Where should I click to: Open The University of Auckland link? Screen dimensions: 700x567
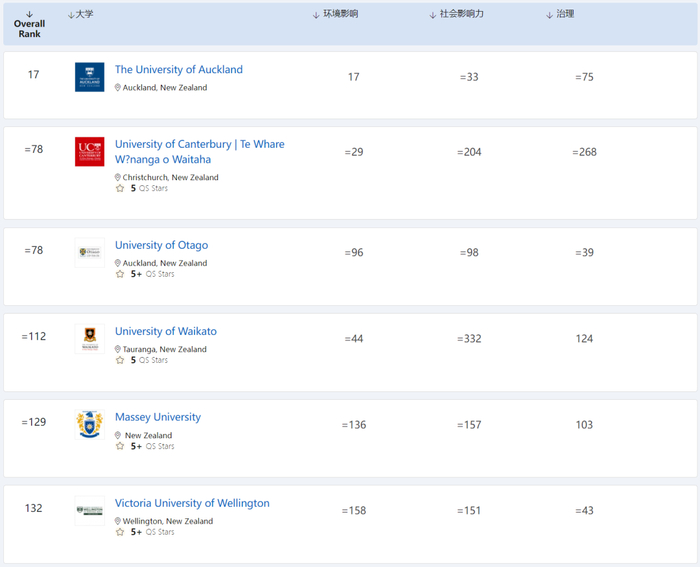click(x=178, y=70)
